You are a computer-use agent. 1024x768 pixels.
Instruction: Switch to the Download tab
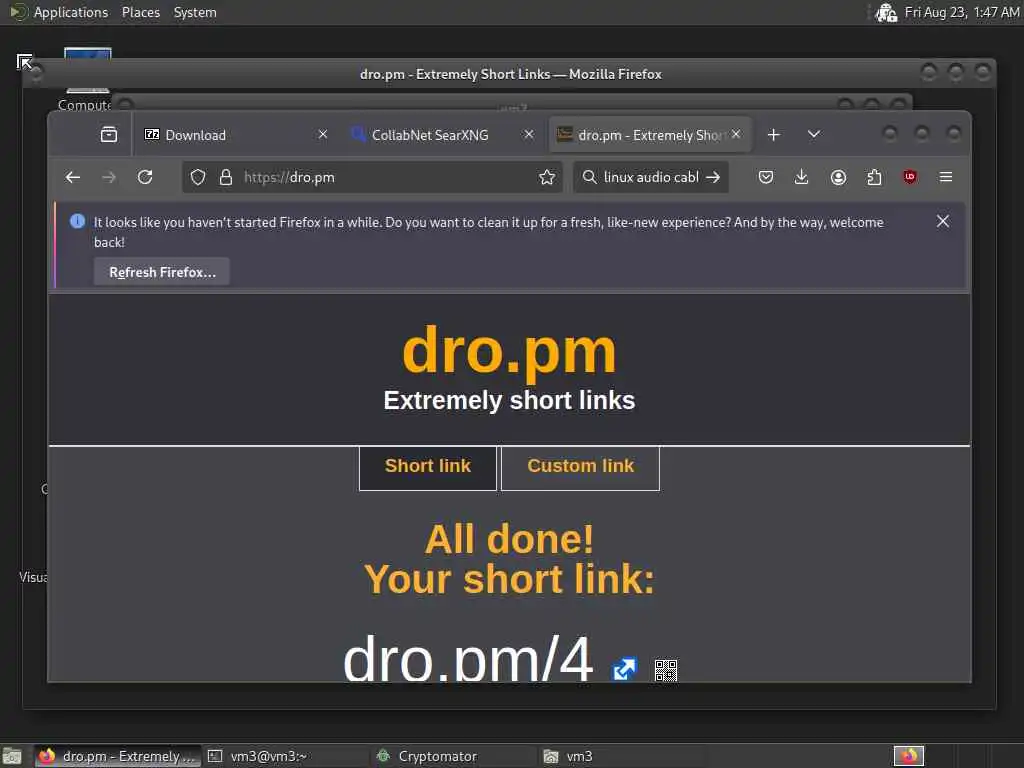coord(235,135)
